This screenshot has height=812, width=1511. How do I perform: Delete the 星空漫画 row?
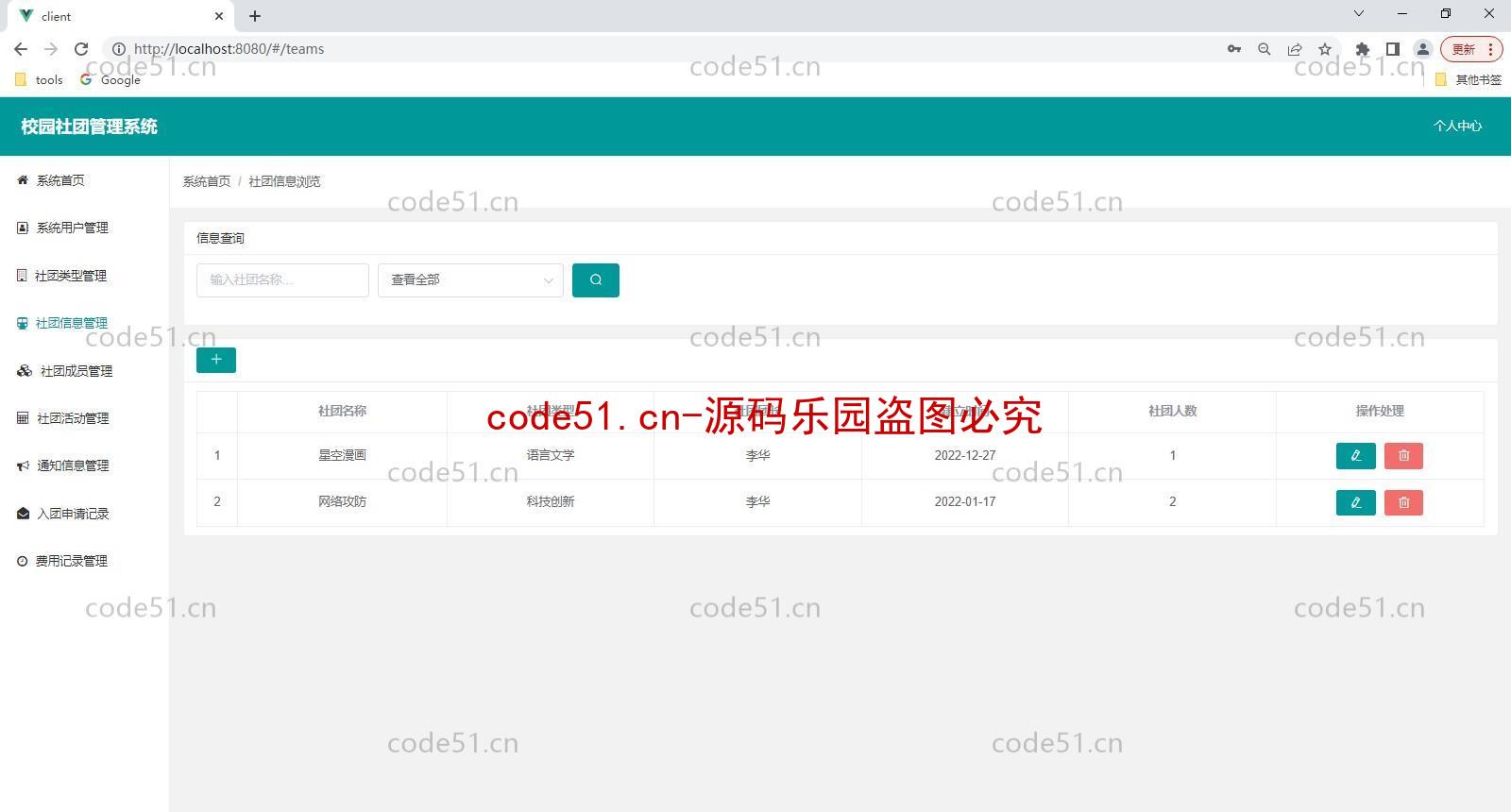point(1403,456)
